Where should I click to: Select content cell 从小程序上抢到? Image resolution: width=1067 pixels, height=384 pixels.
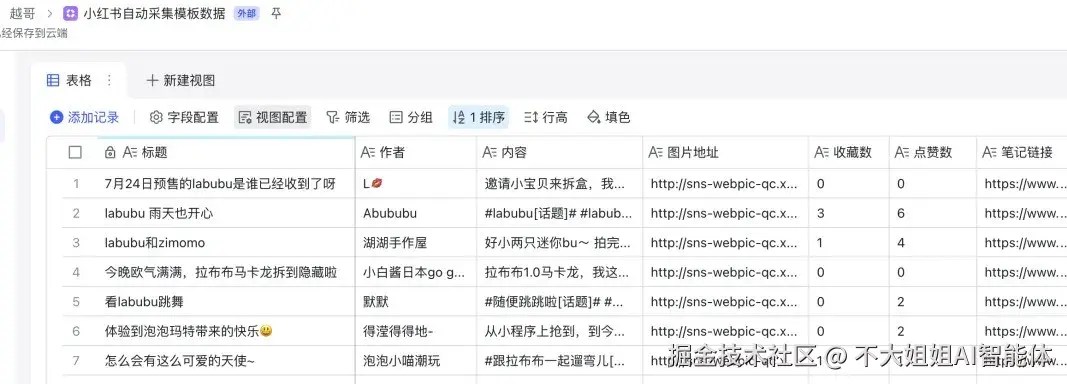coord(560,332)
